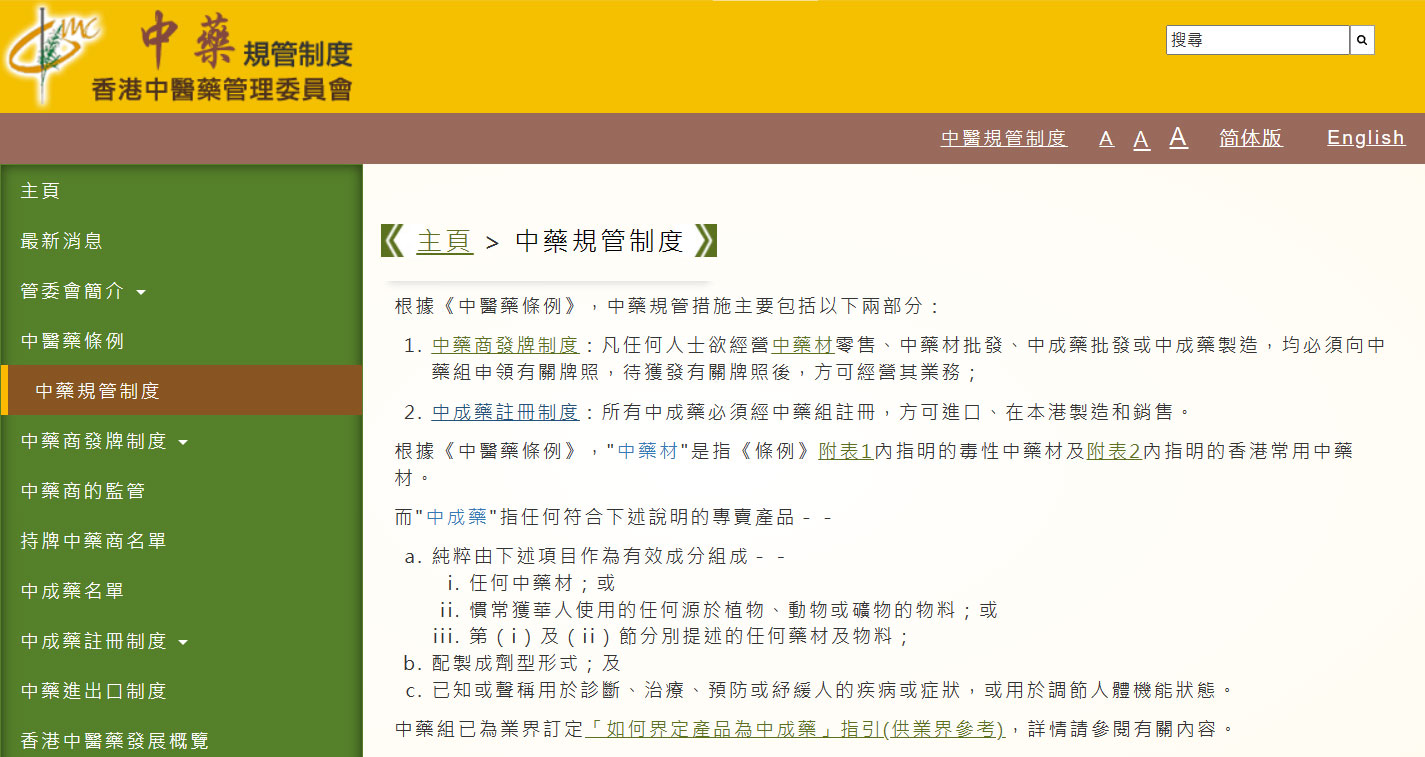Open the 附表1 link

[x=846, y=451]
